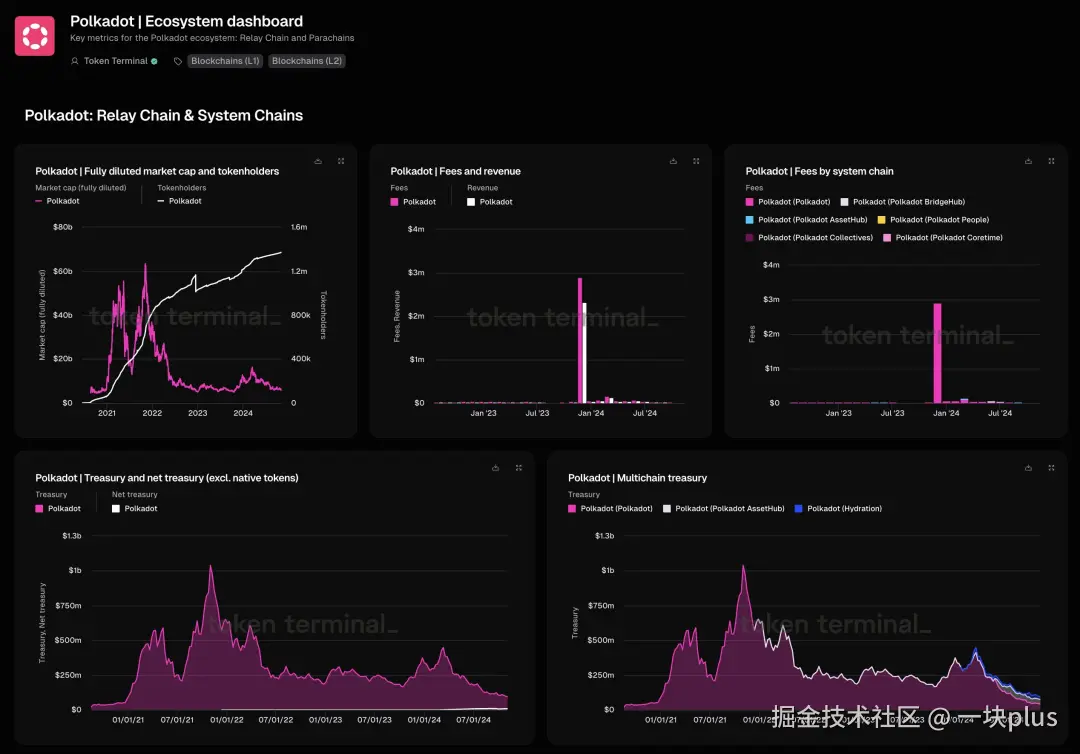
Task: Toggle Treasury Polkadot pink legend entry
Action: (x=58, y=508)
